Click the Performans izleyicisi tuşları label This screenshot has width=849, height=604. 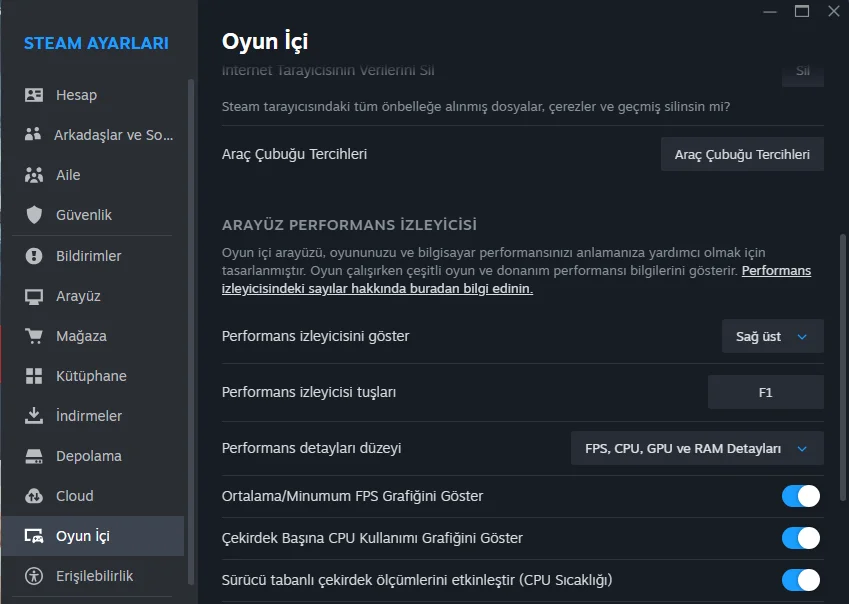[309, 392]
